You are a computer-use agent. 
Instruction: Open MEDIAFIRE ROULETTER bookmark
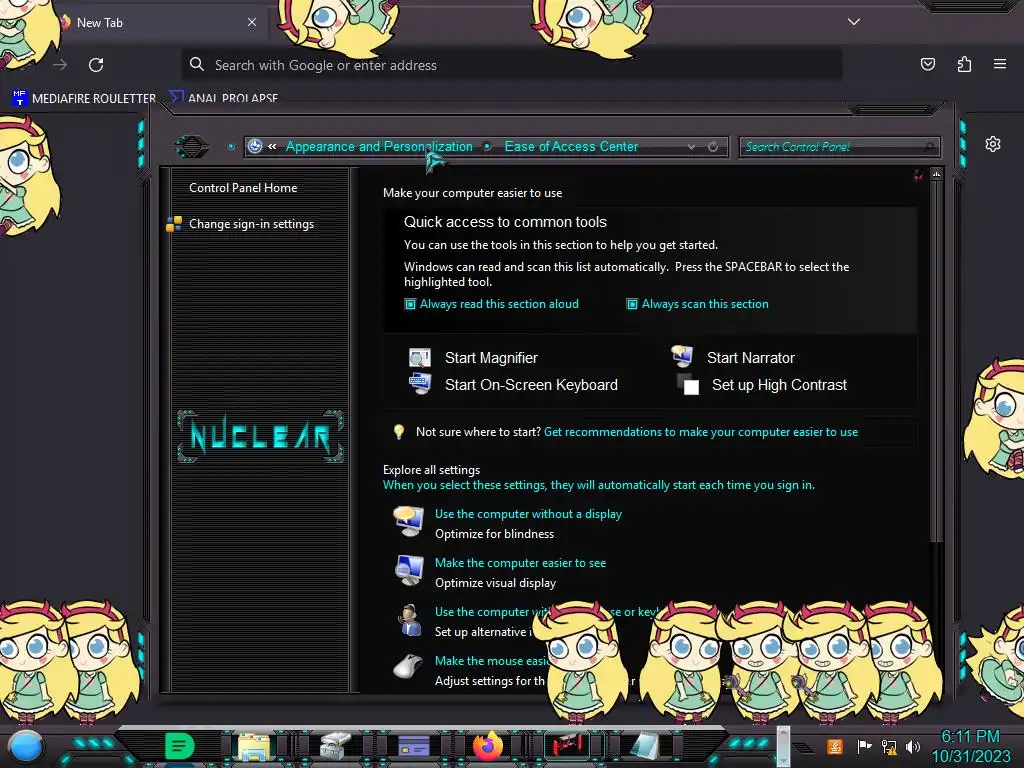(x=84, y=98)
